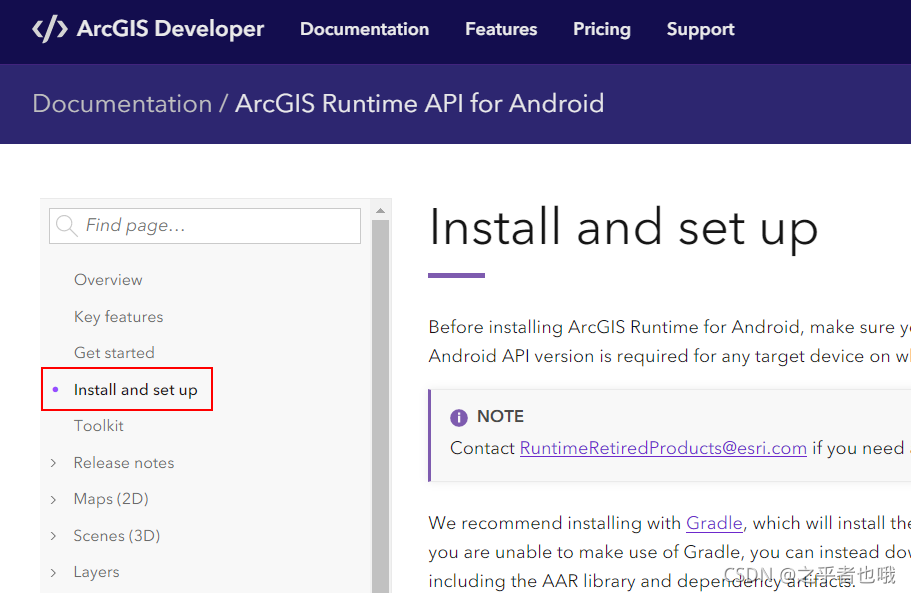Select Install and set up in sidebar
The width and height of the screenshot is (911, 593).
(135, 390)
